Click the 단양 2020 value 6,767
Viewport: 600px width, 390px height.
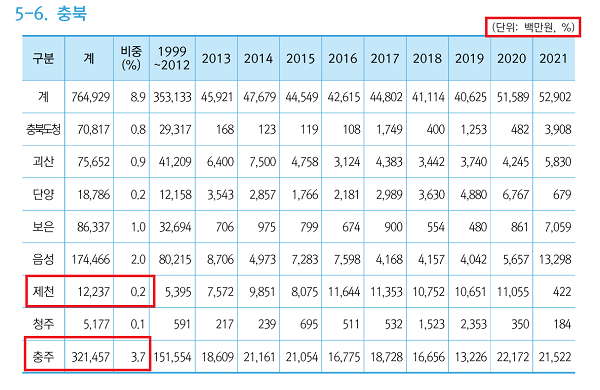tap(516, 194)
